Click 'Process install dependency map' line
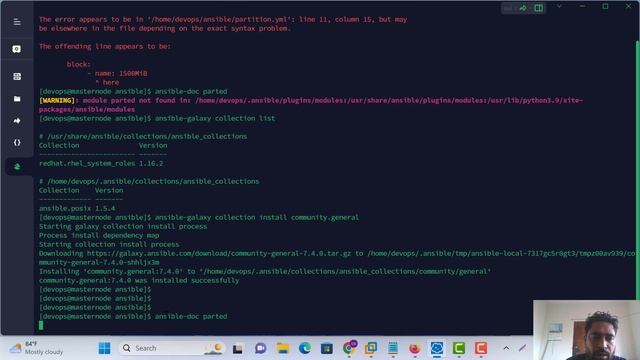 (x=99, y=236)
